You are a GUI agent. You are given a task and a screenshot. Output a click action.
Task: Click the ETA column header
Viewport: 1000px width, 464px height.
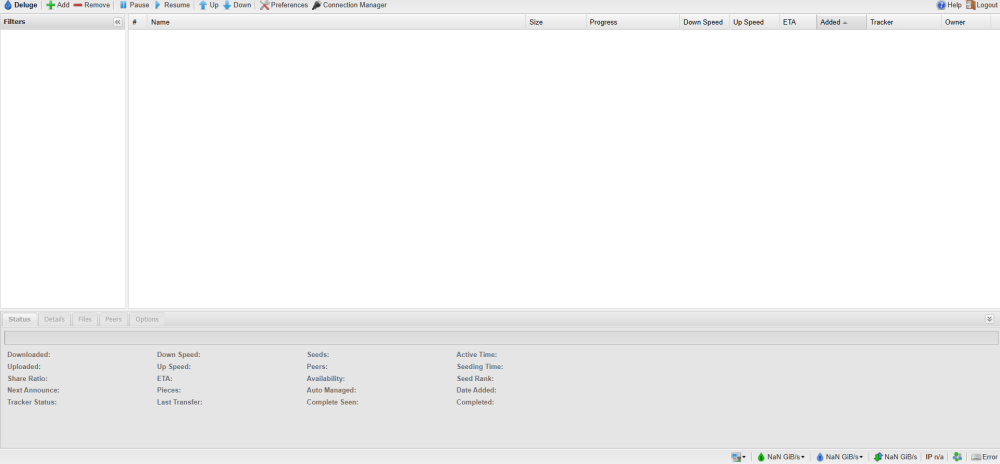[x=798, y=22]
